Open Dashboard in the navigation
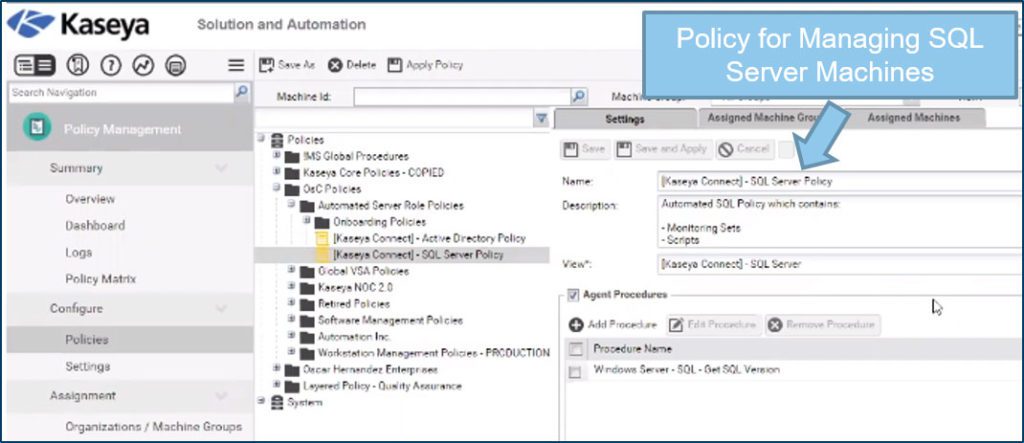This screenshot has width=1024, height=443. pos(95,226)
